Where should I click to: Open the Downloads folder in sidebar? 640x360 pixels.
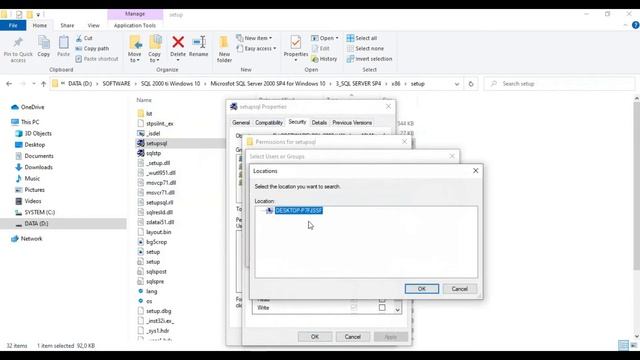click(34, 167)
